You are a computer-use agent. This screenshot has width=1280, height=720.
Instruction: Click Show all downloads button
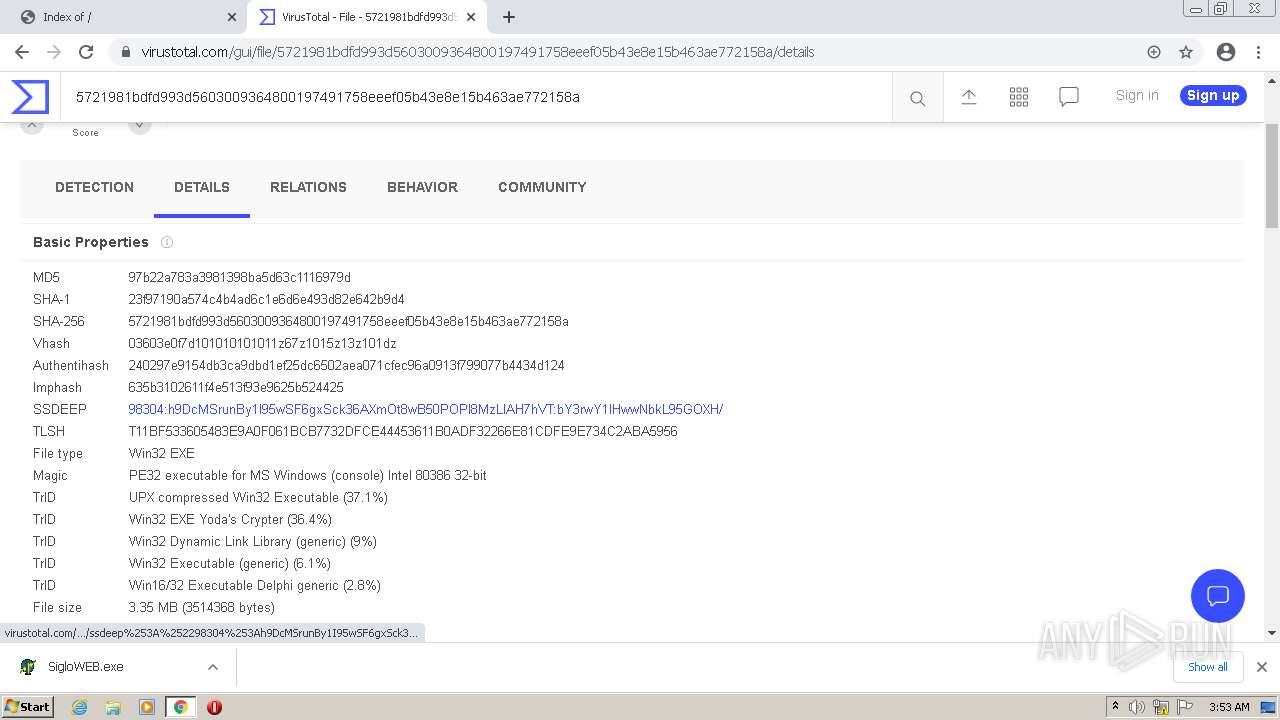click(1208, 667)
